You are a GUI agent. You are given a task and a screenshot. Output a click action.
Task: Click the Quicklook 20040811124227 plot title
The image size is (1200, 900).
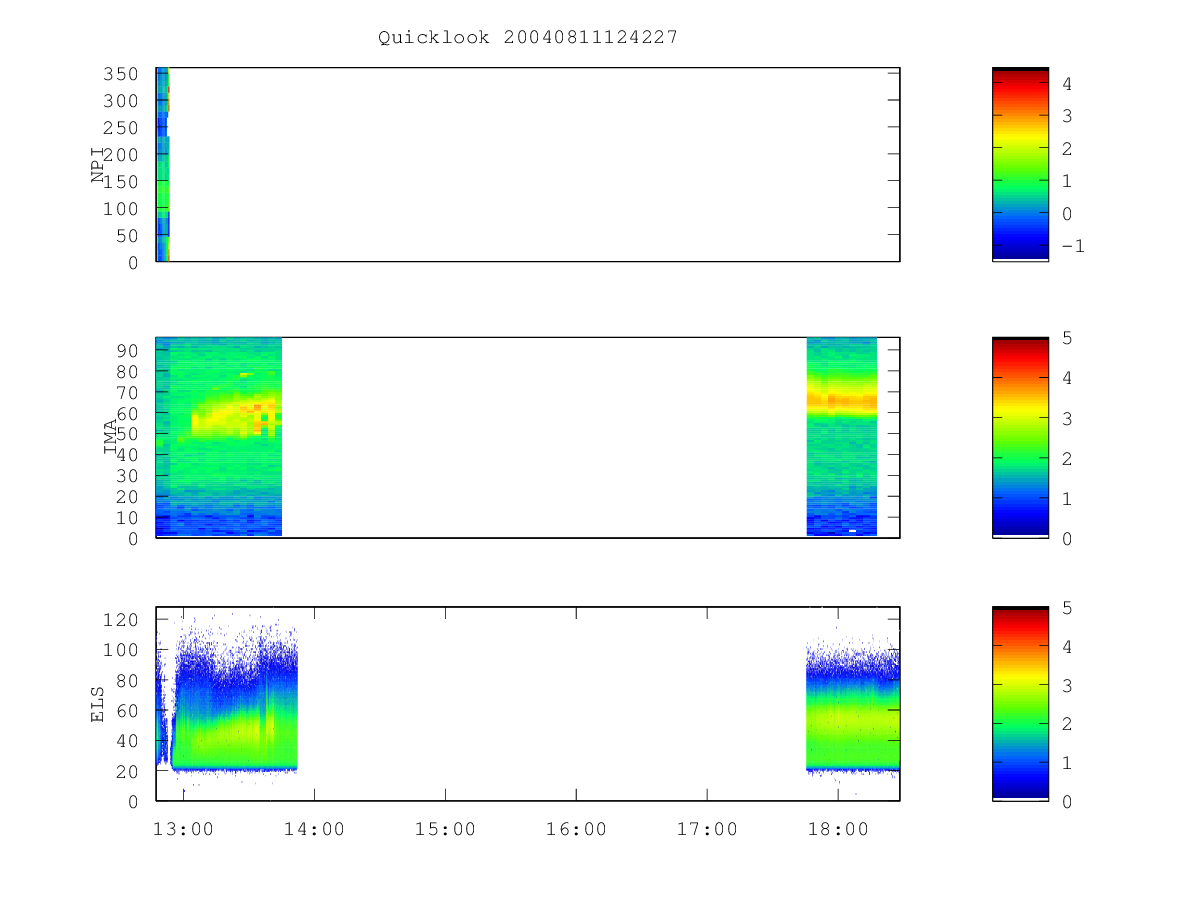pyautogui.click(x=528, y=37)
